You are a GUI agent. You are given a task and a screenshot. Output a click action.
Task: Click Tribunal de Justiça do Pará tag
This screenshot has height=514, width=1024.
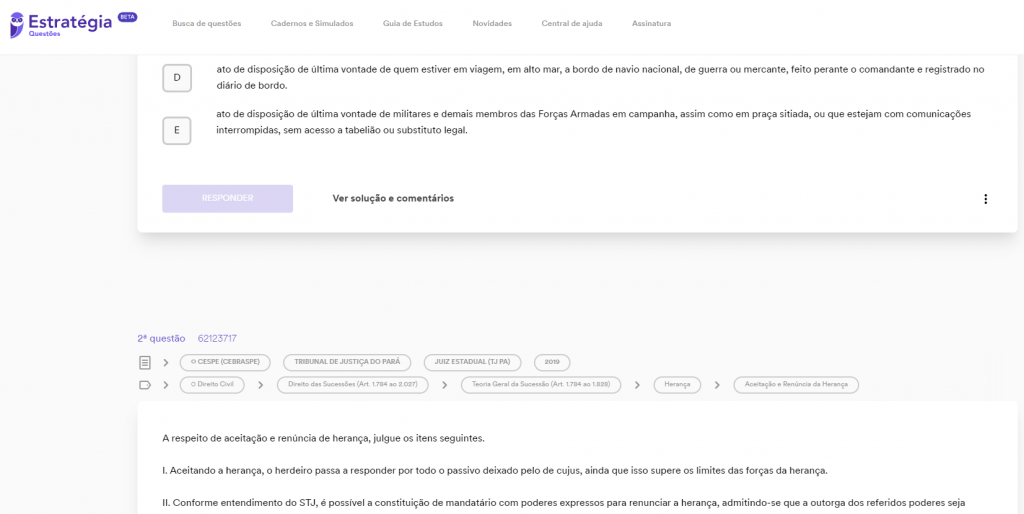coord(347,362)
